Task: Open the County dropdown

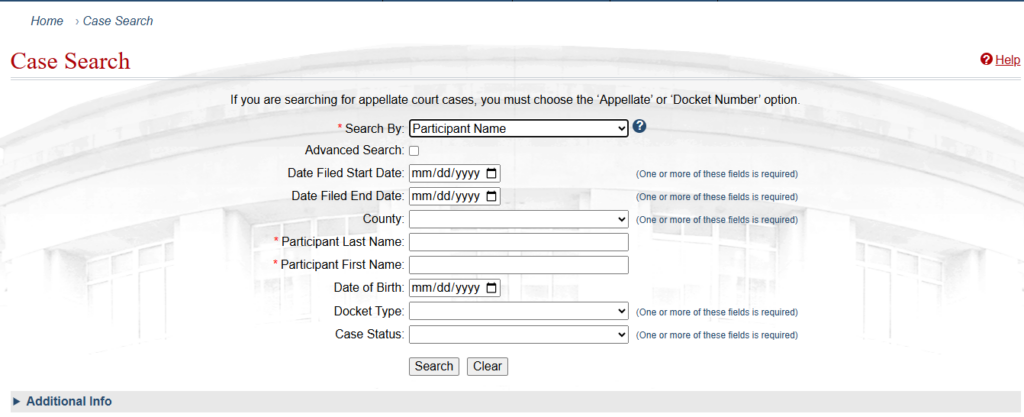Action: (518, 219)
